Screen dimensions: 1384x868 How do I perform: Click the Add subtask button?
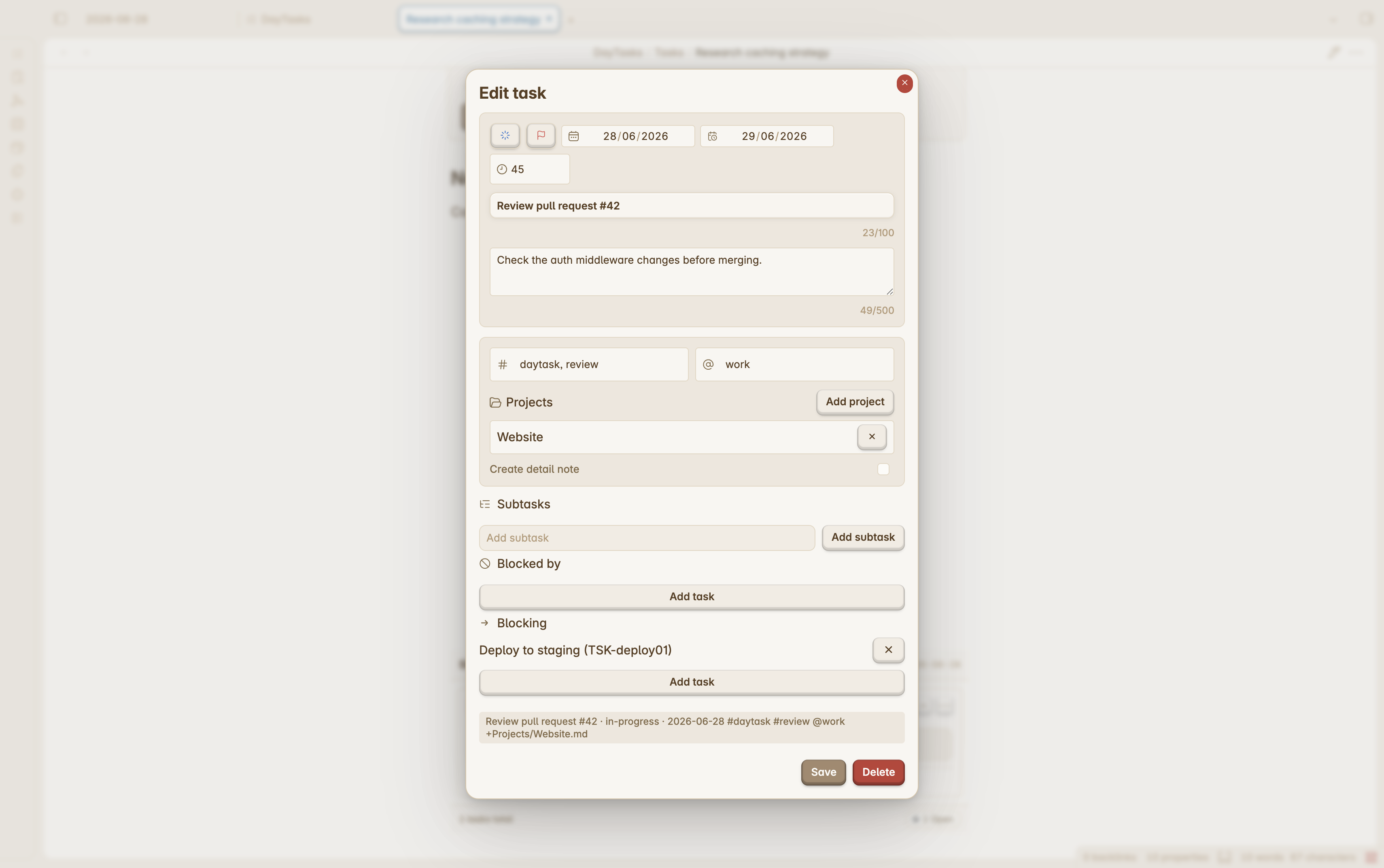tap(862, 537)
